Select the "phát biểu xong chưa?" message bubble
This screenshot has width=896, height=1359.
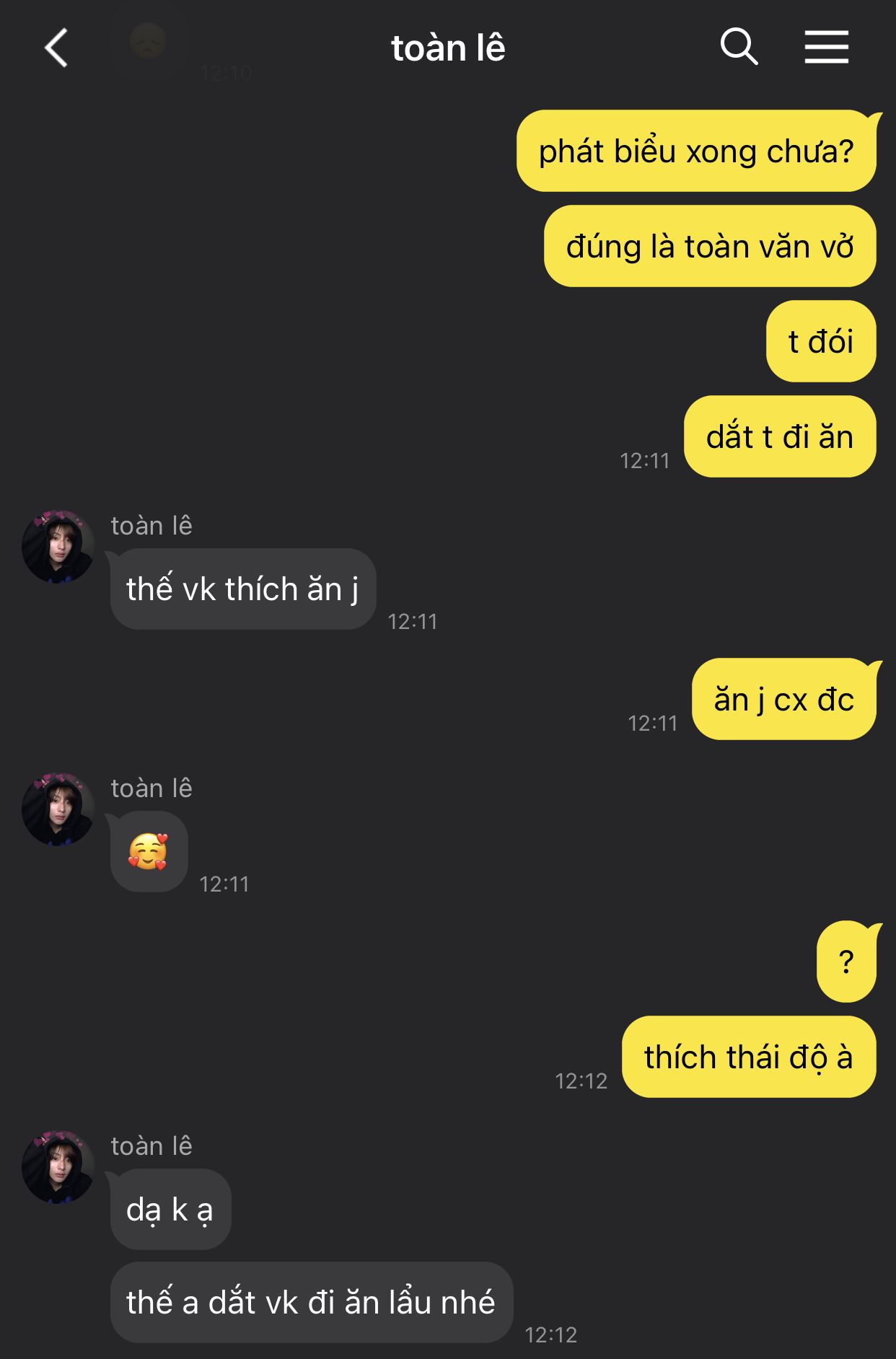696,151
